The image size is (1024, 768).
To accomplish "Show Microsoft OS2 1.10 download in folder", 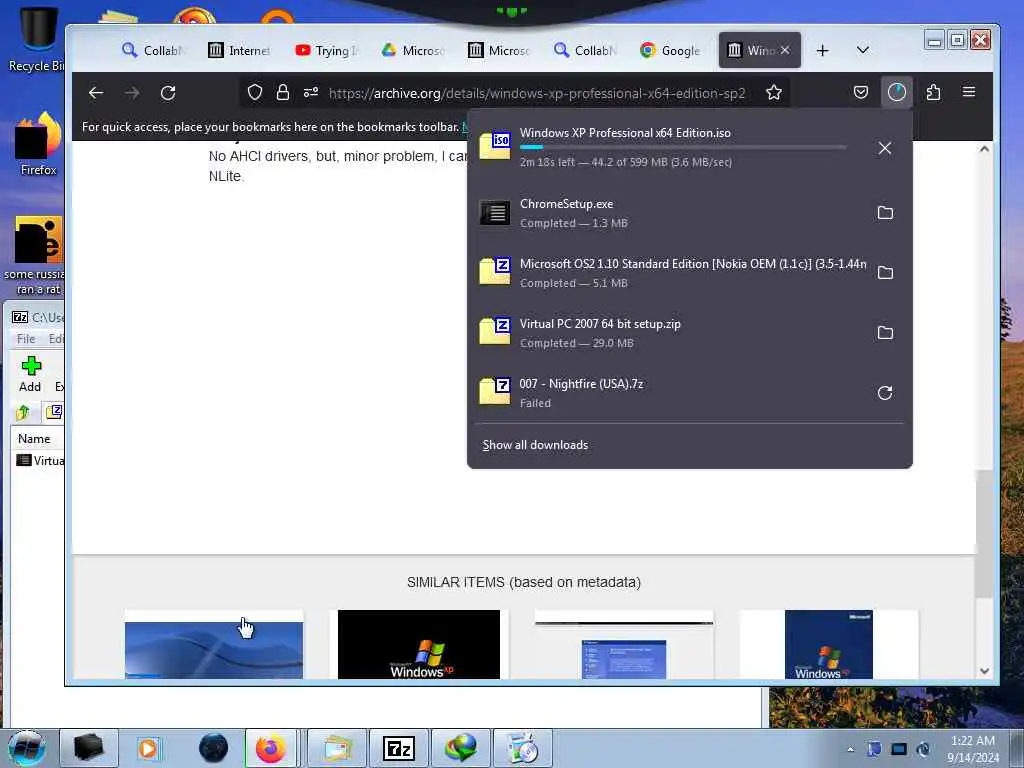I will click(x=885, y=273).
